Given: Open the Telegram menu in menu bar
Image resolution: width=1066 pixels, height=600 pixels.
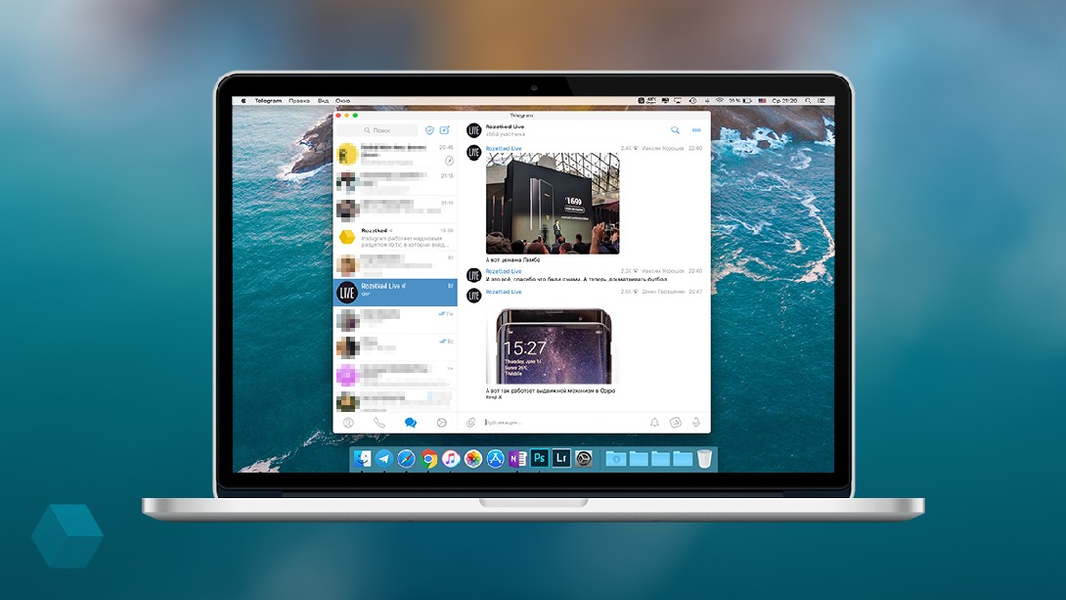Looking at the screenshot, I should [268, 101].
